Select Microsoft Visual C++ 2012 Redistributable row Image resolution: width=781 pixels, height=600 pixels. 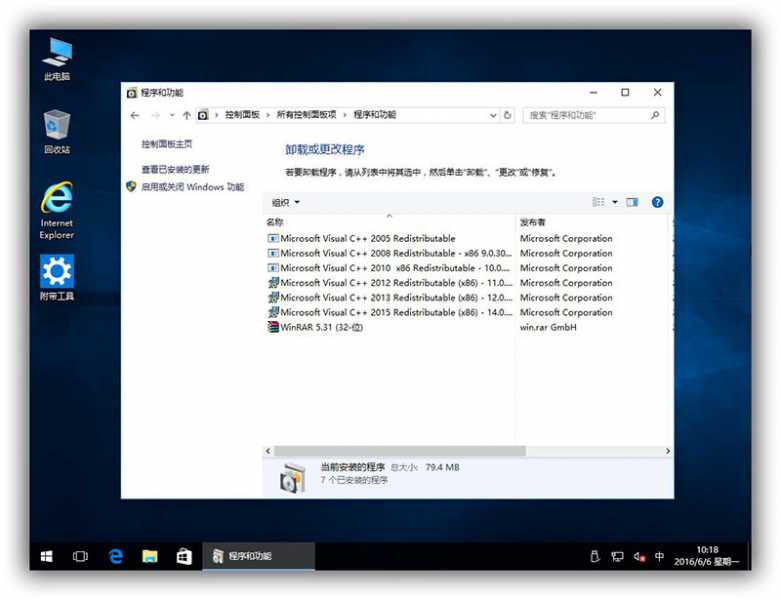[x=389, y=283]
